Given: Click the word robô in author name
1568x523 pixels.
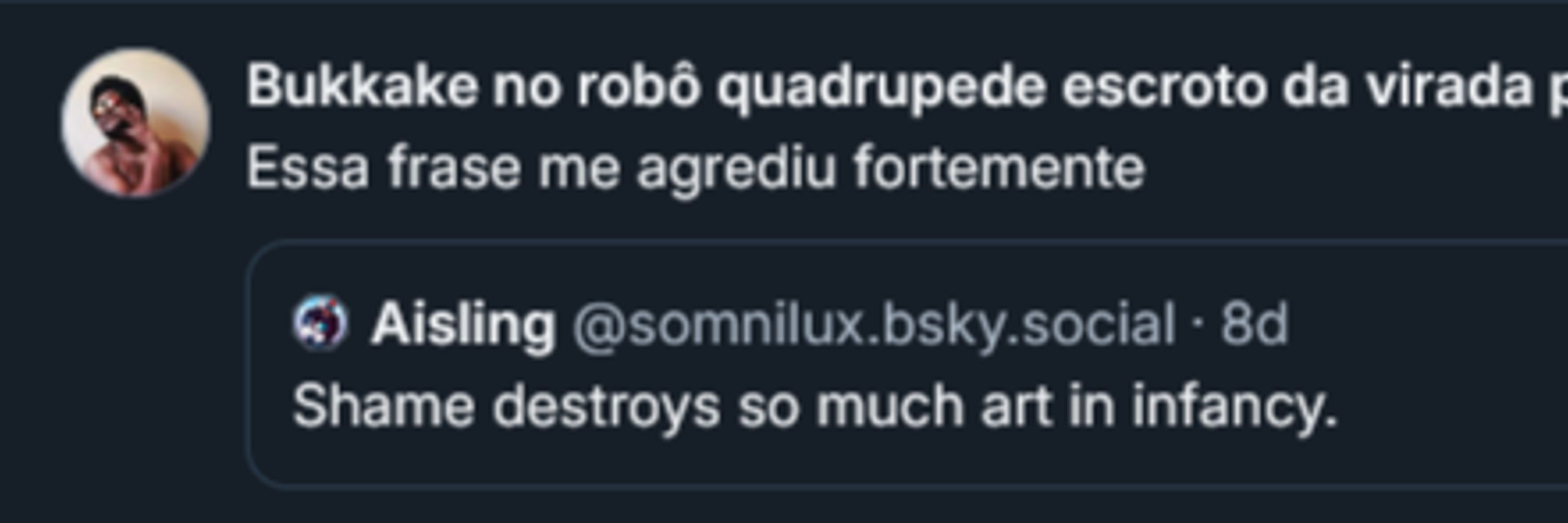Looking at the screenshot, I should pos(639,86).
